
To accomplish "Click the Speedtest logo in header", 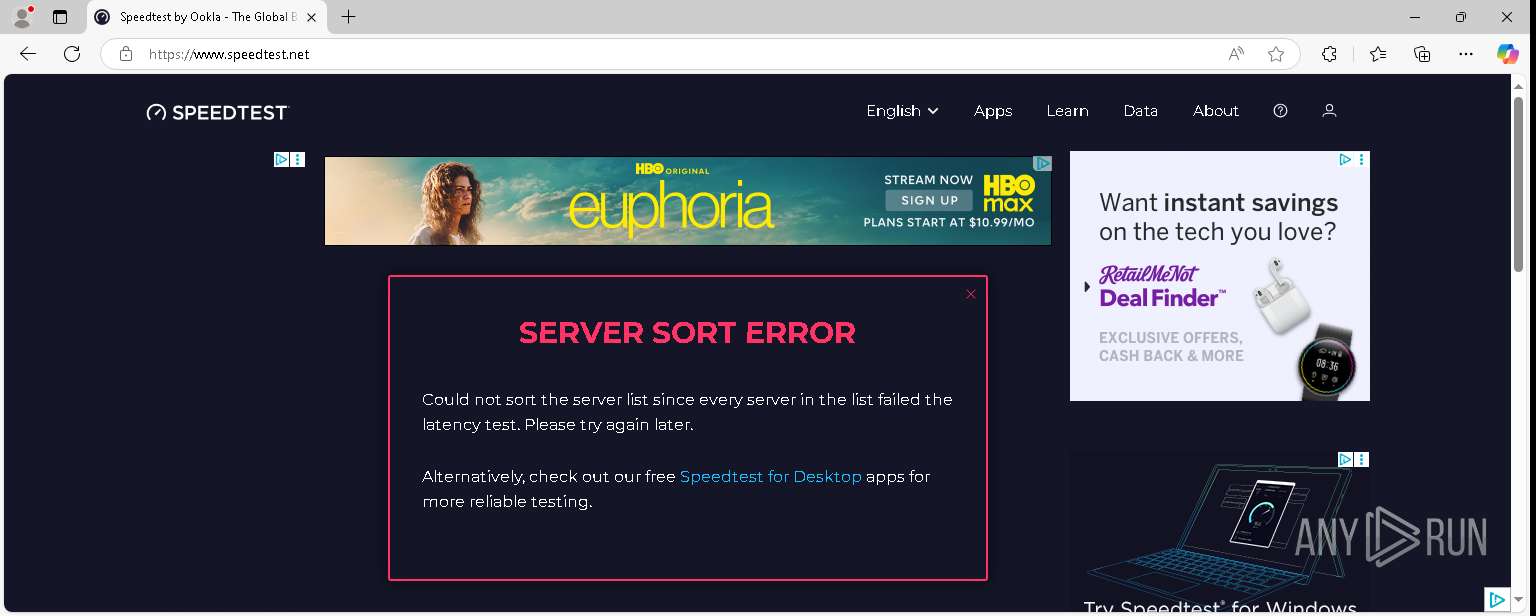I will 217,112.
